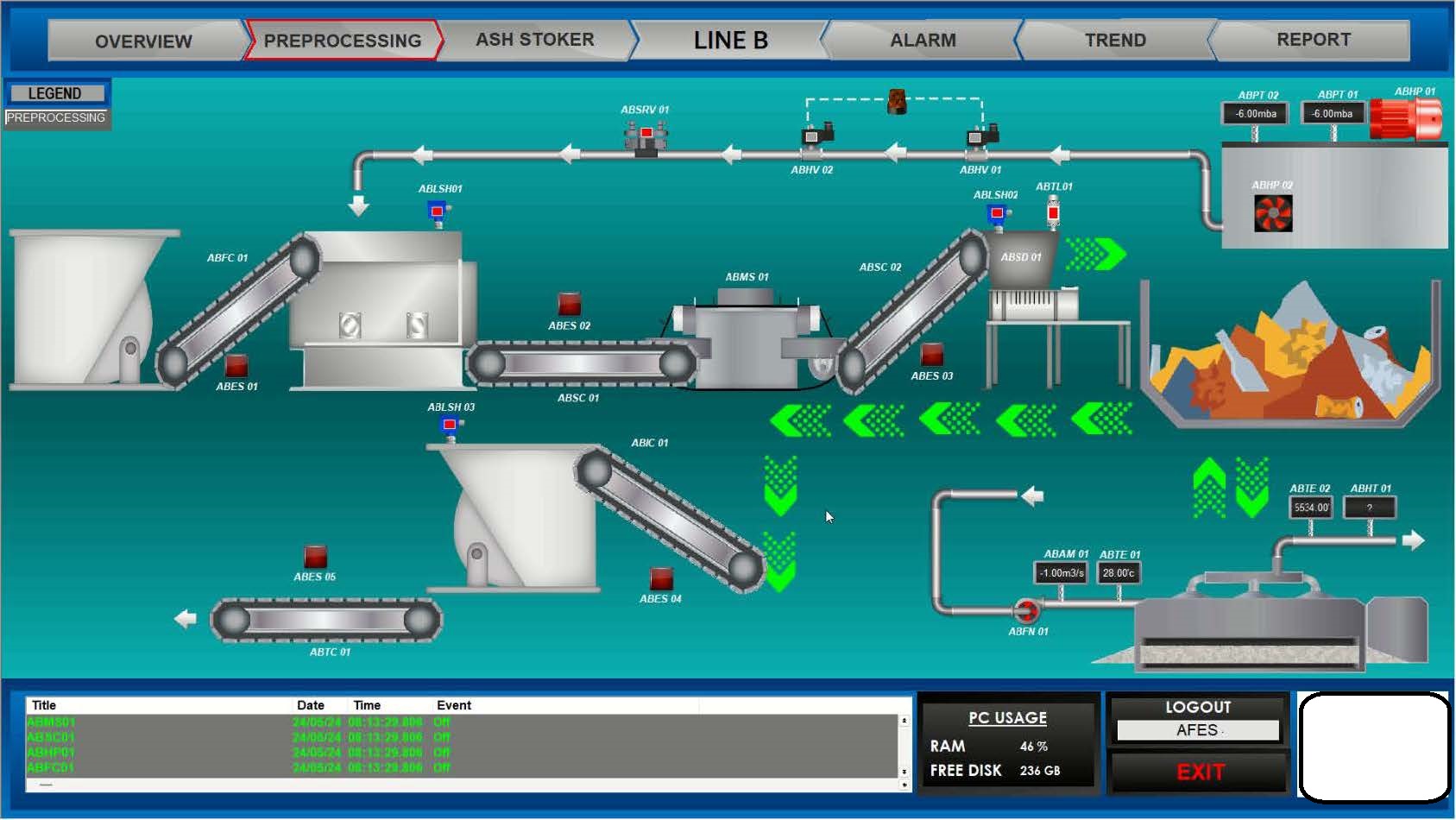Open the ASH STOKER tab
The height and width of the screenshot is (820, 1456).
pyautogui.click(x=534, y=40)
